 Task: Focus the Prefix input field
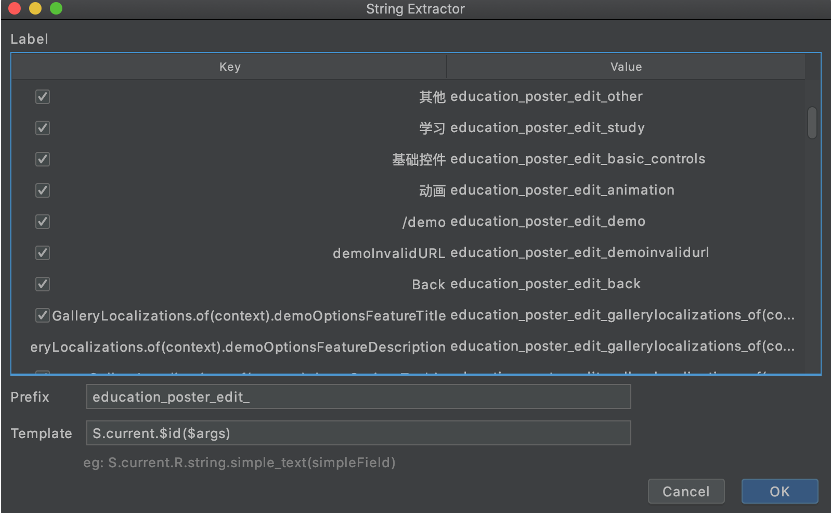tap(358, 397)
